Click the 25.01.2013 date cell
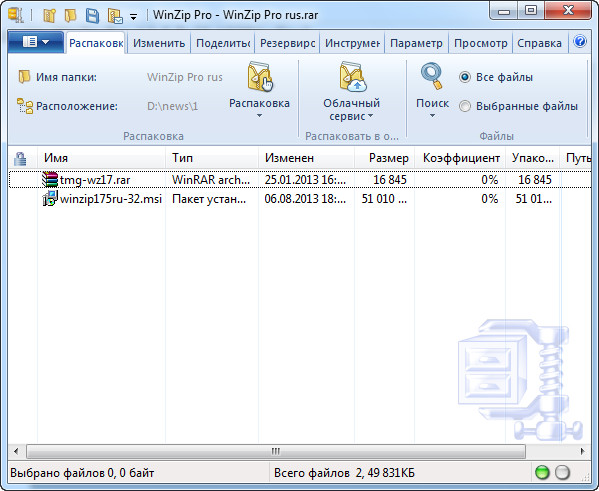Screen dimensions: 599x491 [x=305, y=180]
